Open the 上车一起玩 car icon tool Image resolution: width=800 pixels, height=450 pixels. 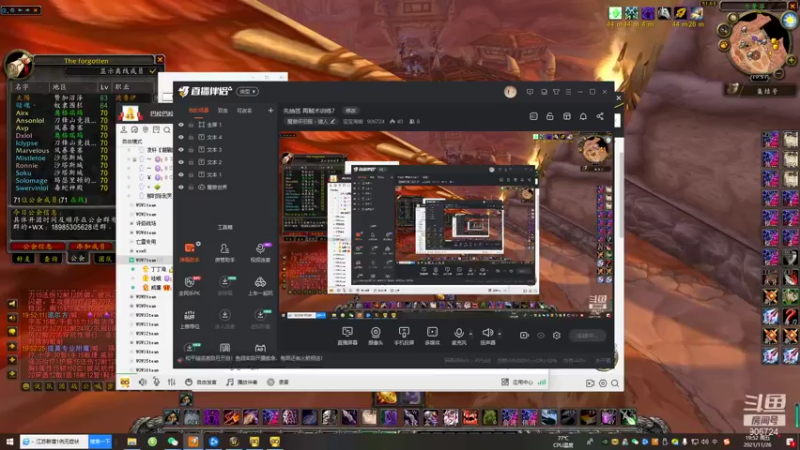click(260, 286)
